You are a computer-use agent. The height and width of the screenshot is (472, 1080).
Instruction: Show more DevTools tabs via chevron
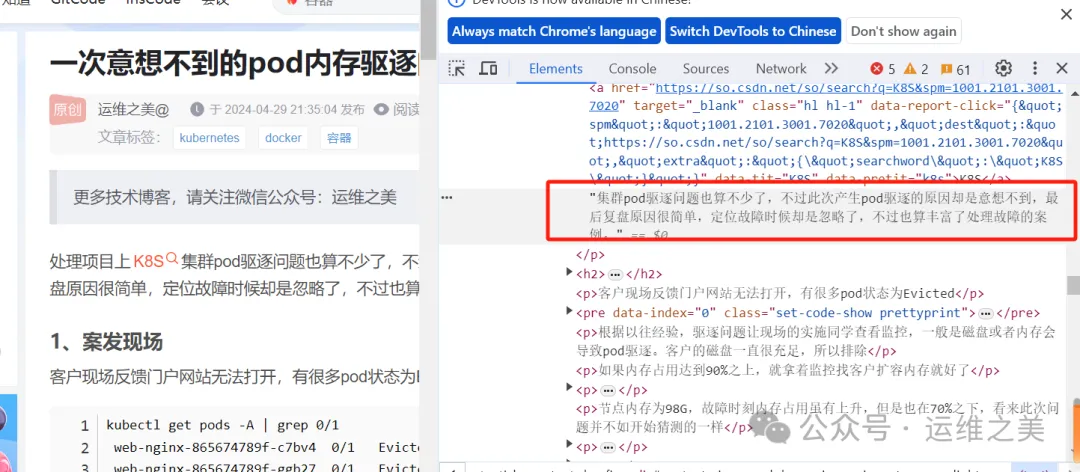tap(831, 69)
